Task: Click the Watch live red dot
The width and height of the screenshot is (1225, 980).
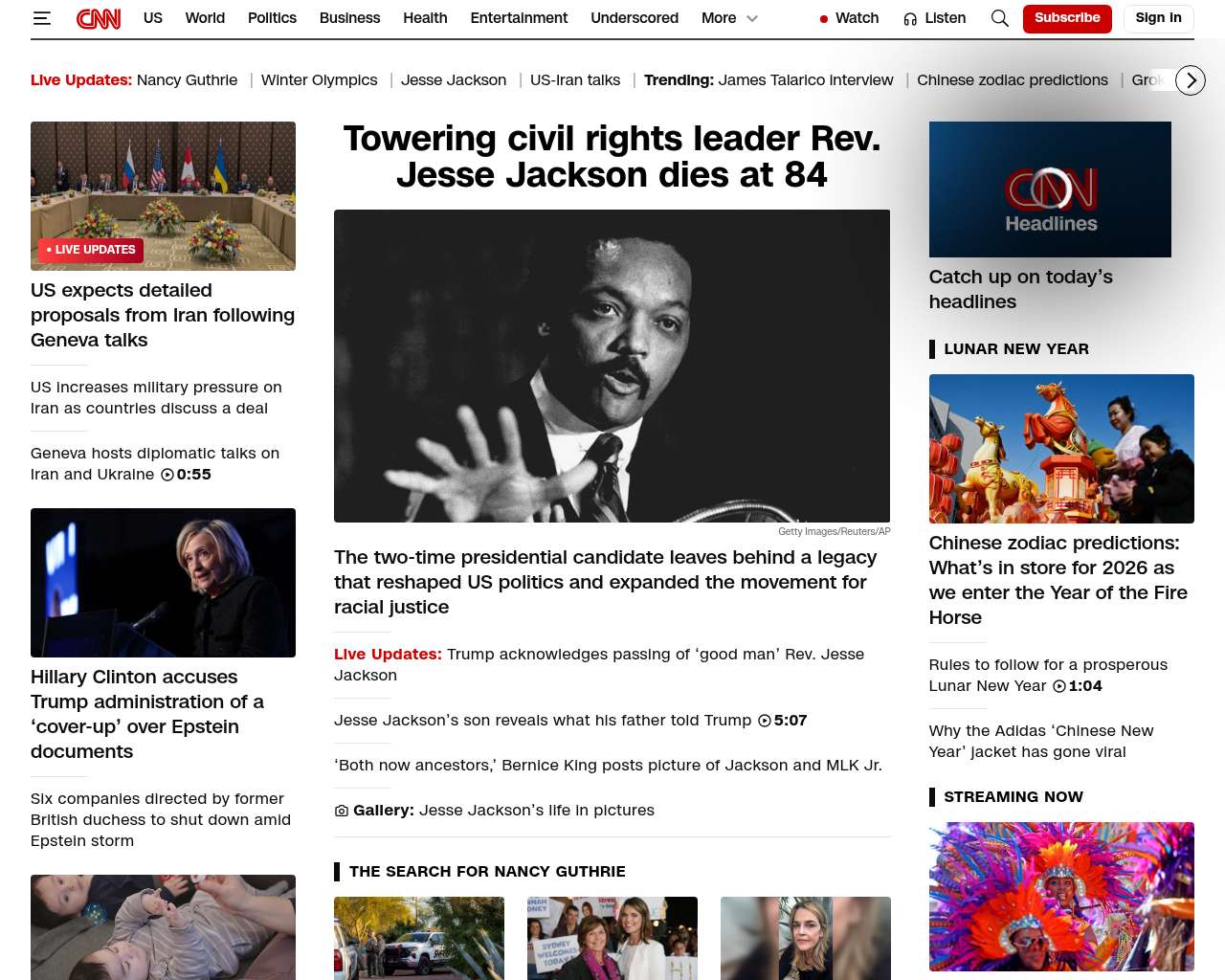Action: 824,19
